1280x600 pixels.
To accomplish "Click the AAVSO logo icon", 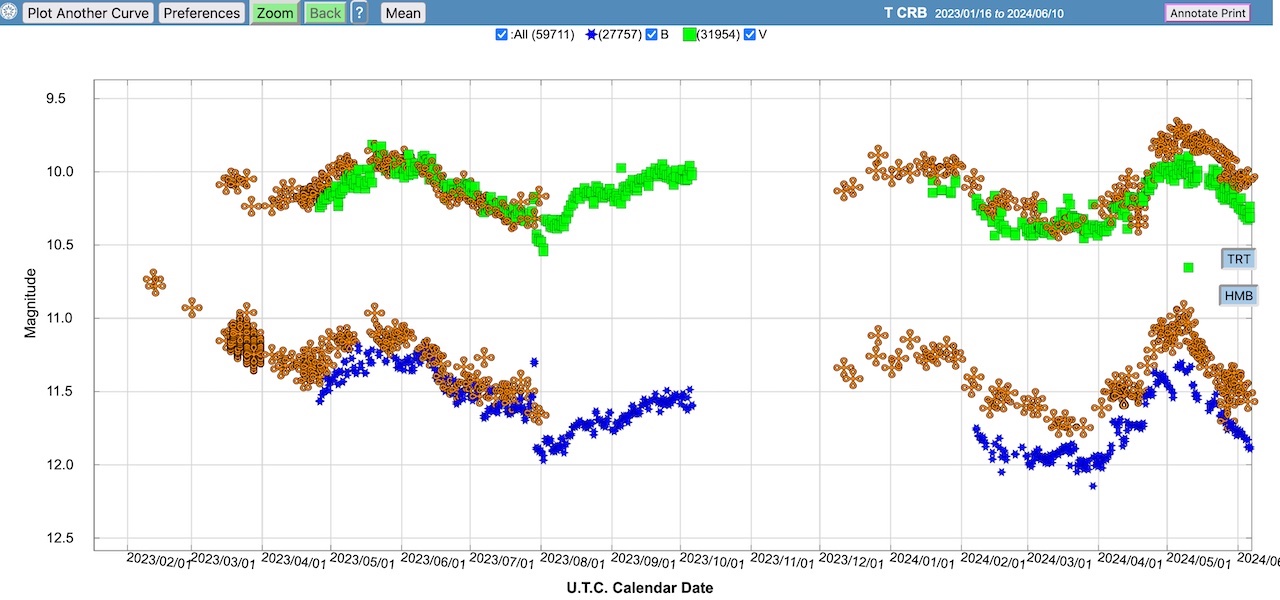I will tap(10, 13).
